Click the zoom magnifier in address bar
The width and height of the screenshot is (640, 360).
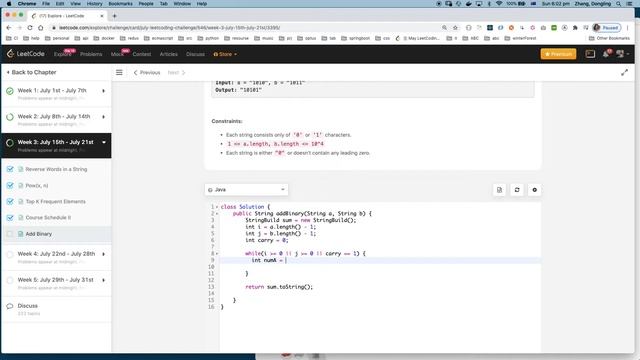coord(444,28)
